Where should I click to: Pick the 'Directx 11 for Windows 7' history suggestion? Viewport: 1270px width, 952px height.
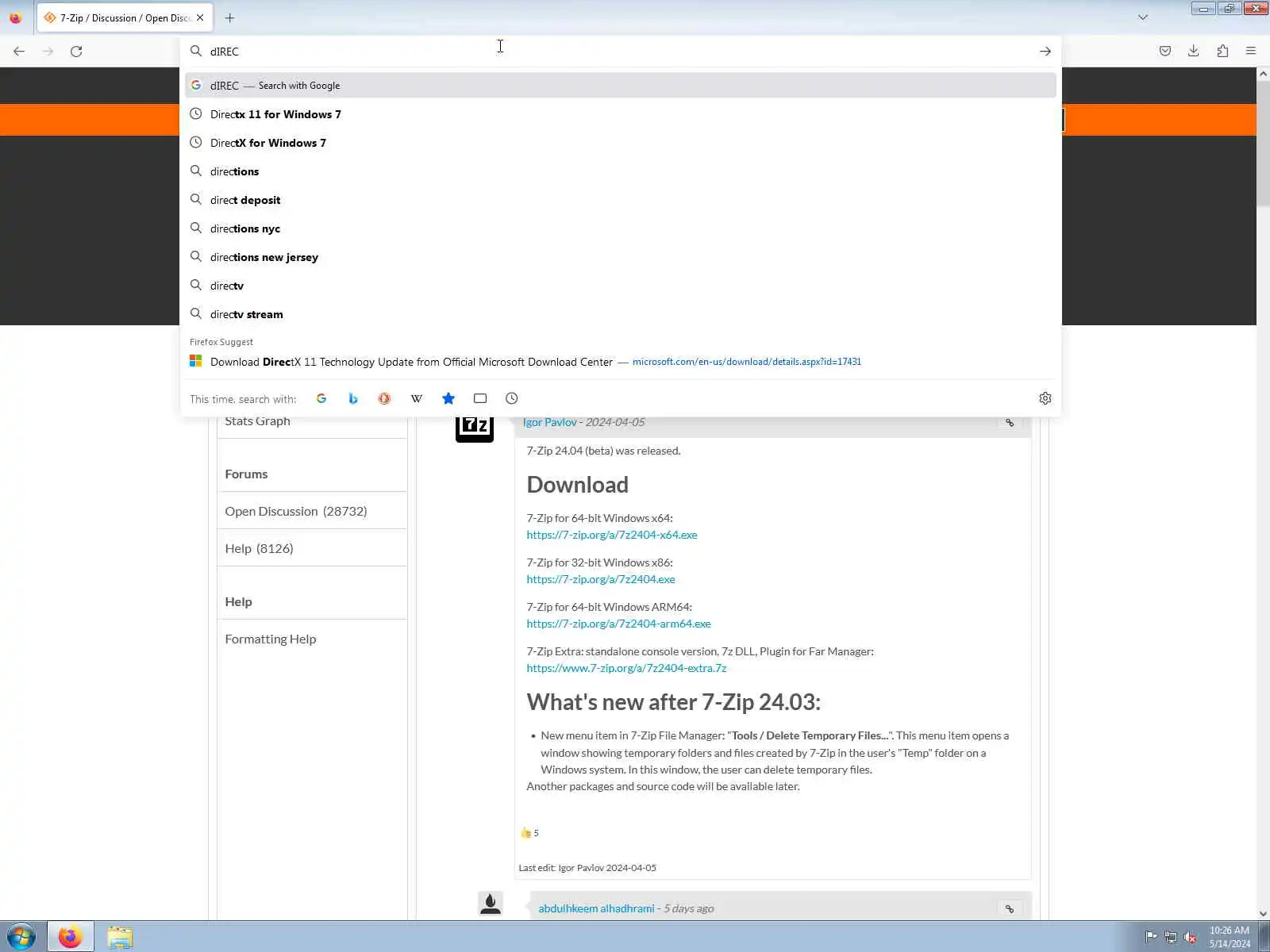click(x=621, y=114)
